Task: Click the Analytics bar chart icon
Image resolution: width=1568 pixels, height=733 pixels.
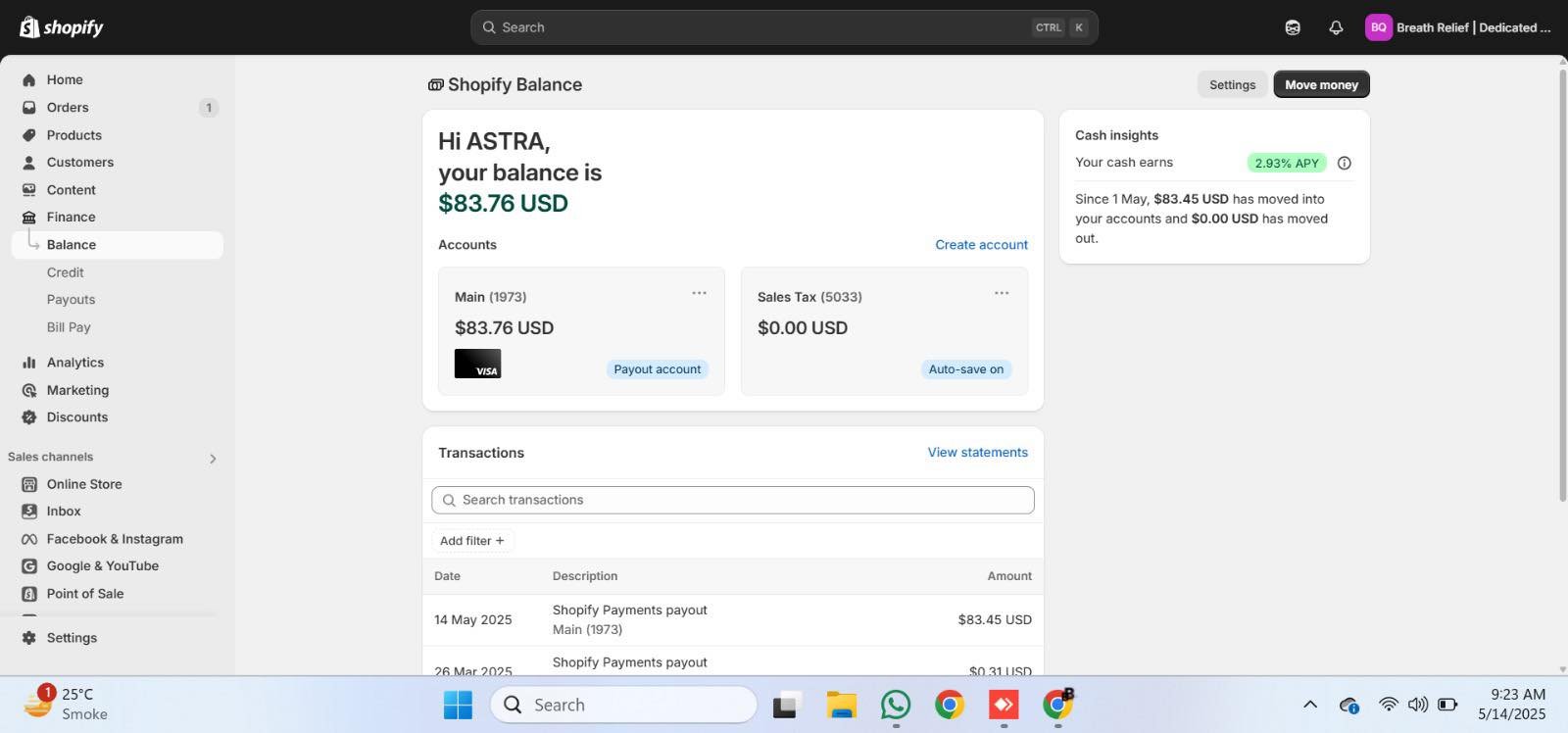Action: coord(29,363)
